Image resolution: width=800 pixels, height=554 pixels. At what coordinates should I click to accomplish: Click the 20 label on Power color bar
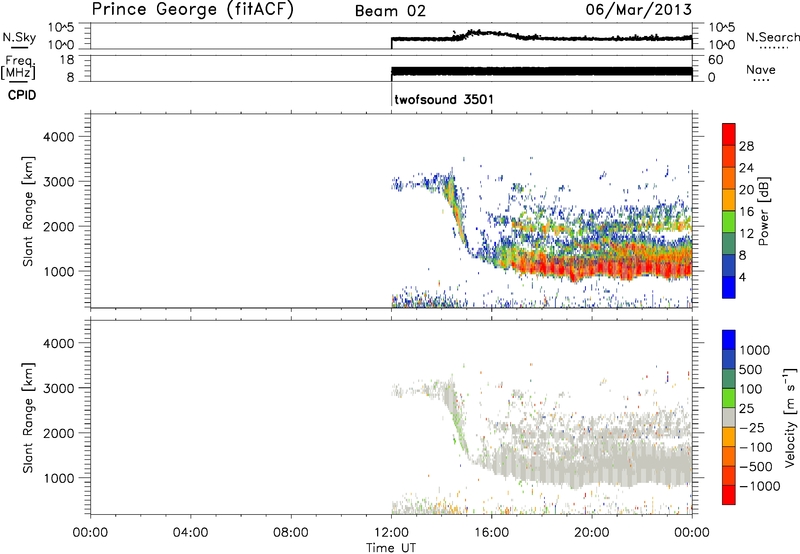tap(746, 190)
